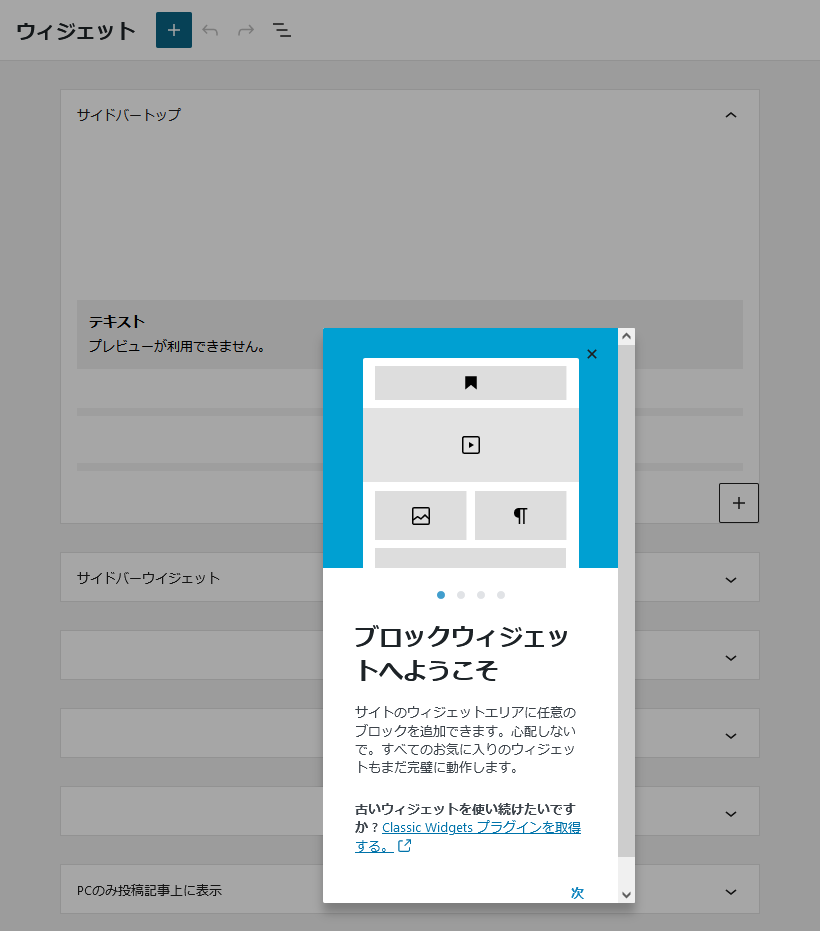This screenshot has height=931, width=820.
Task: Expand the PCのみ投稿記事上に表示 area
Action: pyautogui.click(x=731, y=889)
